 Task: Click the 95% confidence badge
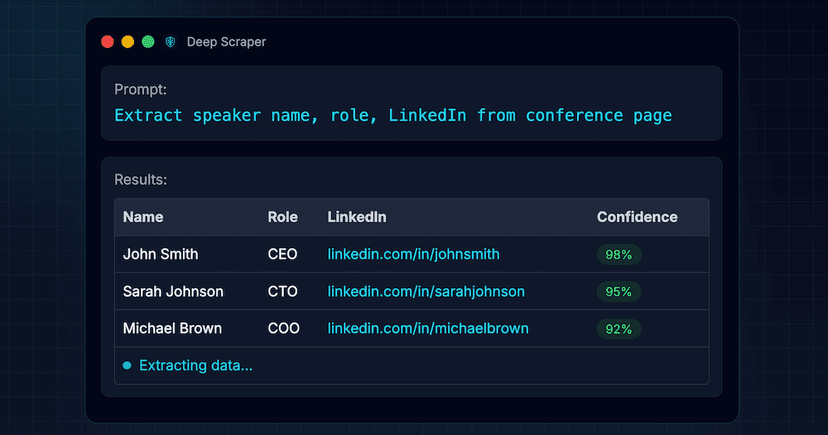click(619, 291)
